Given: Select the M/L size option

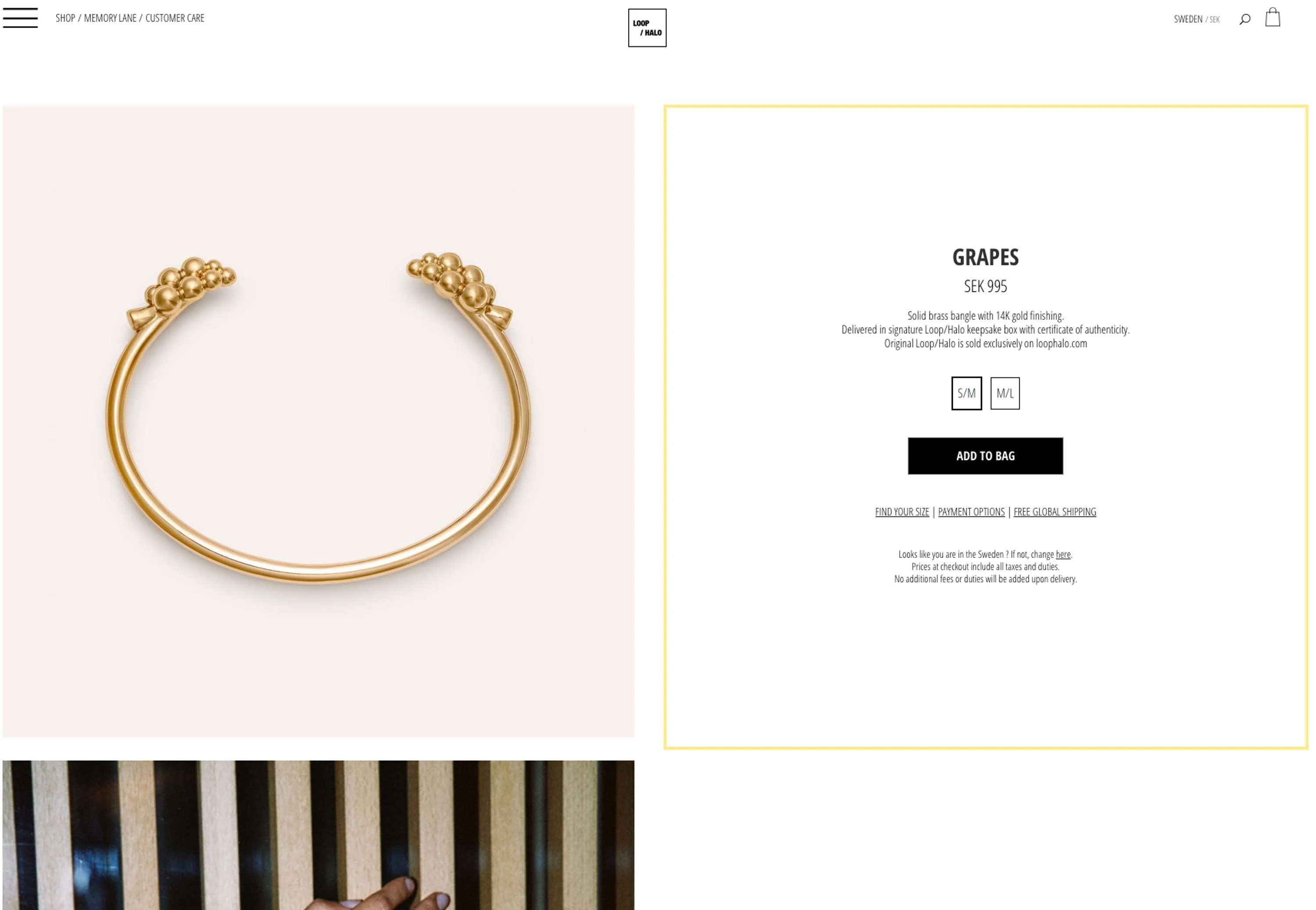Looking at the screenshot, I should click(x=1005, y=393).
